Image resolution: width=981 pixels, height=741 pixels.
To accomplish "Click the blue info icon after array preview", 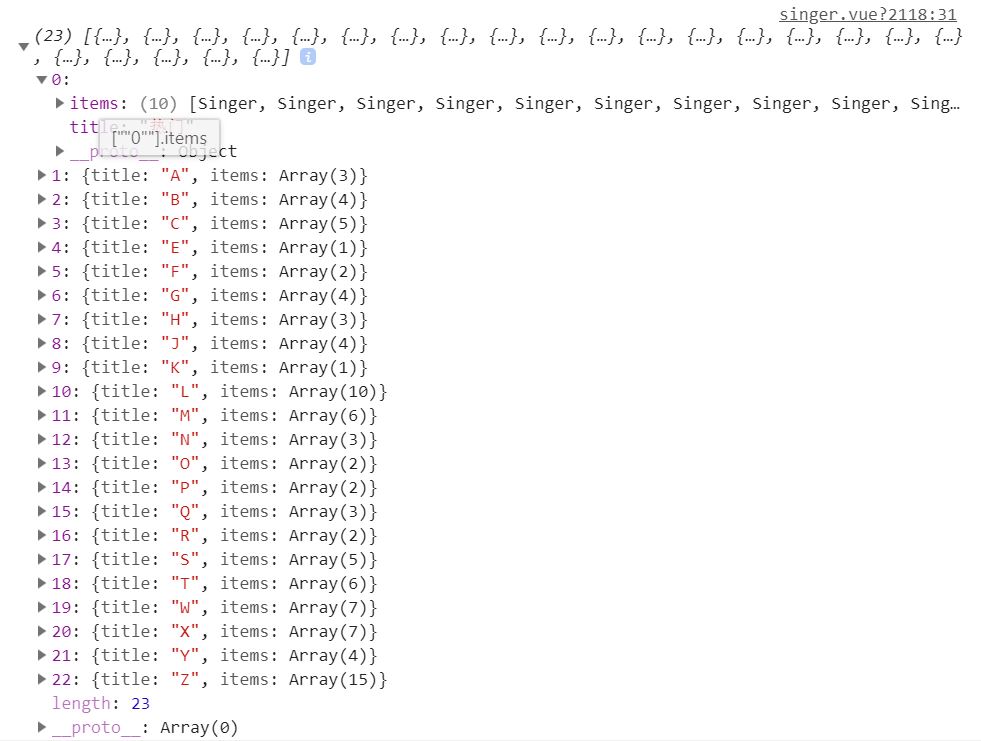I will tap(308, 57).
